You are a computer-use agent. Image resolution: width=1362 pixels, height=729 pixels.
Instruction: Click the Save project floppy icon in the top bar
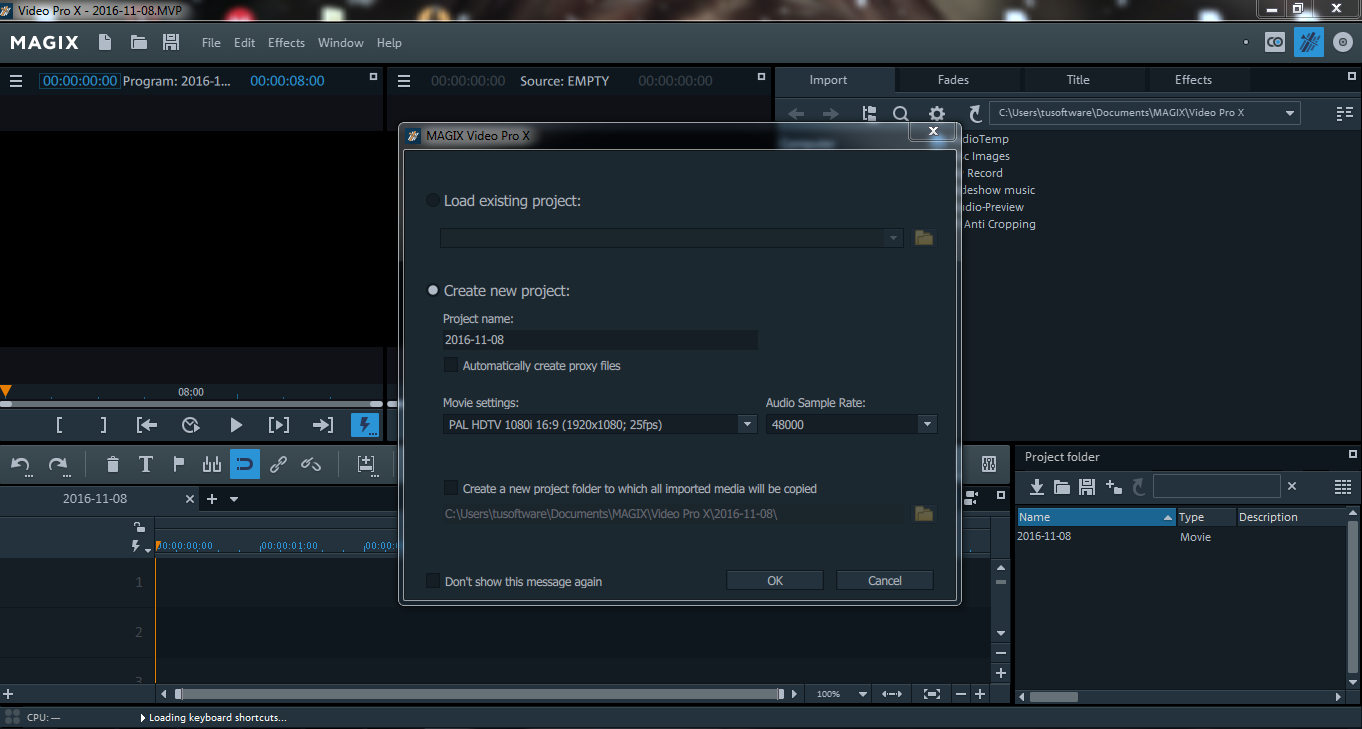click(171, 42)
